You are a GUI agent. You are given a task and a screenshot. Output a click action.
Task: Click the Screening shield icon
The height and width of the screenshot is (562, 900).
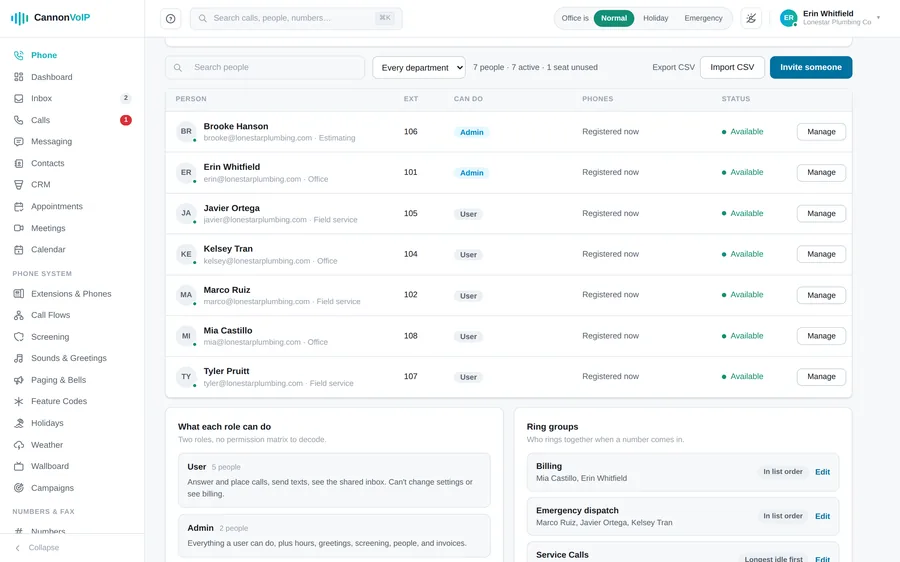pyautogui.click(x=19, y=337)
